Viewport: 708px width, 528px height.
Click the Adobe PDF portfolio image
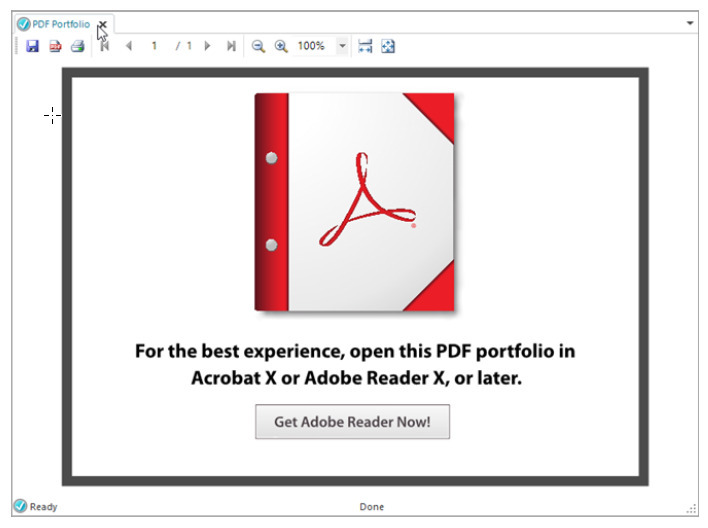click(354, 202)
